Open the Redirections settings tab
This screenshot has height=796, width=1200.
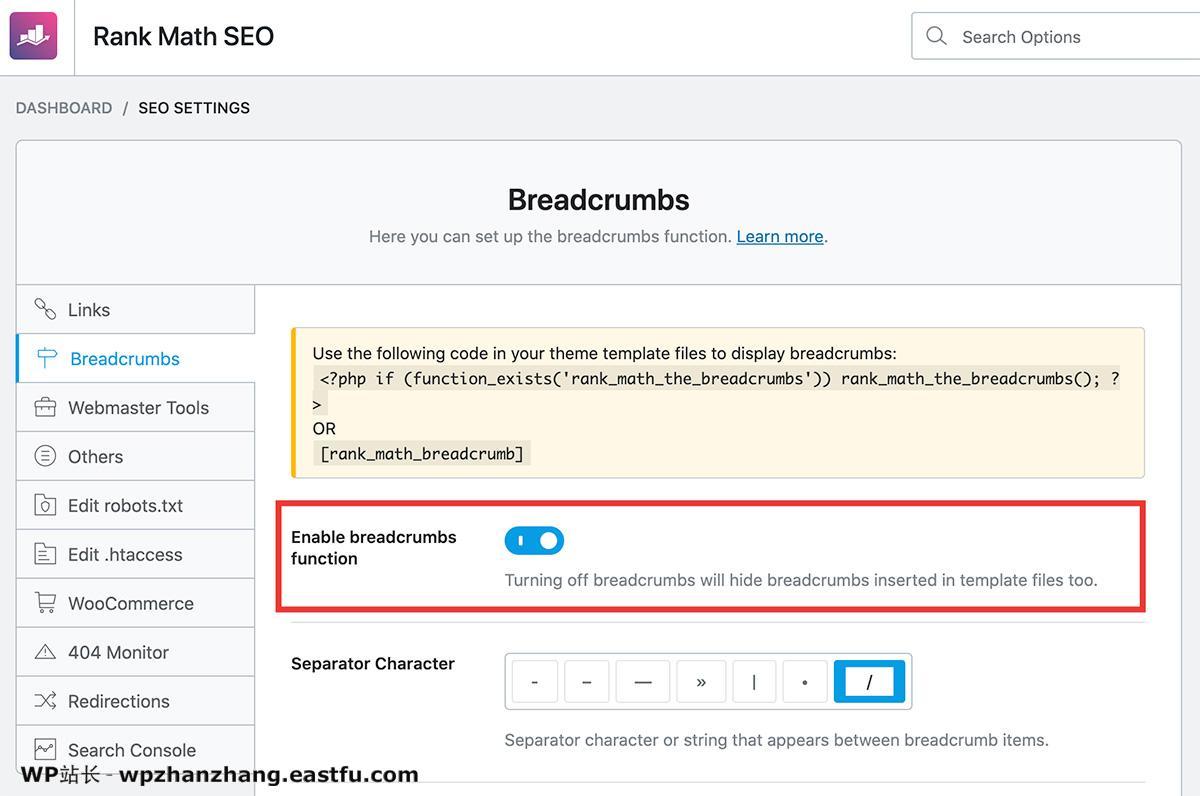coord(136,701)
